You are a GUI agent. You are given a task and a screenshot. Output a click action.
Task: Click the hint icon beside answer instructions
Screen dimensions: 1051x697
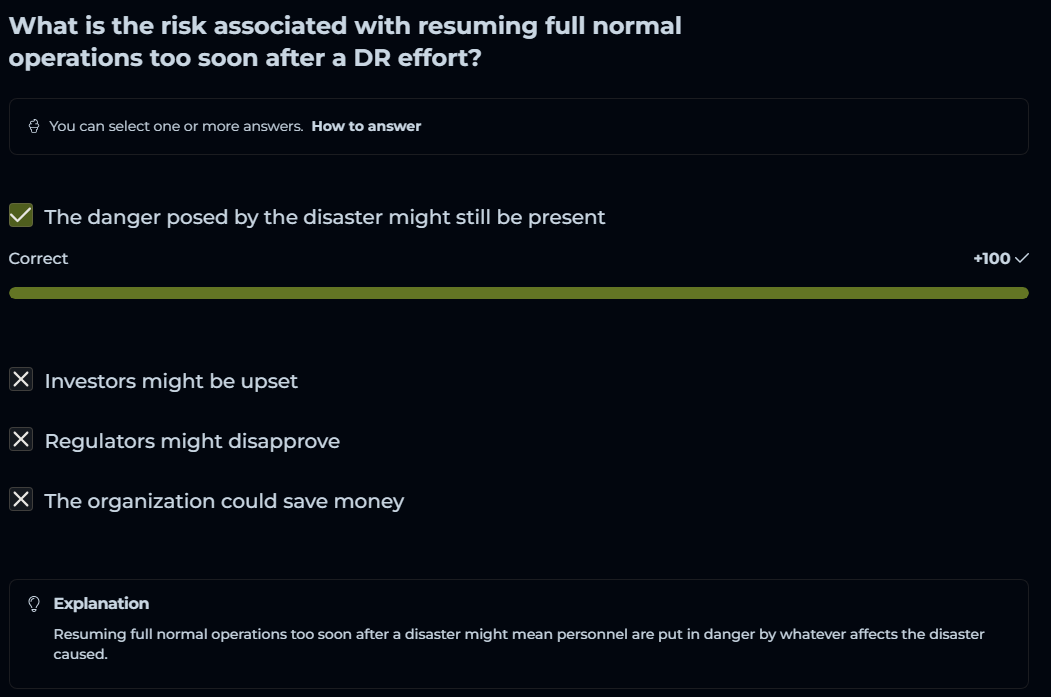(x=34, y=126)
